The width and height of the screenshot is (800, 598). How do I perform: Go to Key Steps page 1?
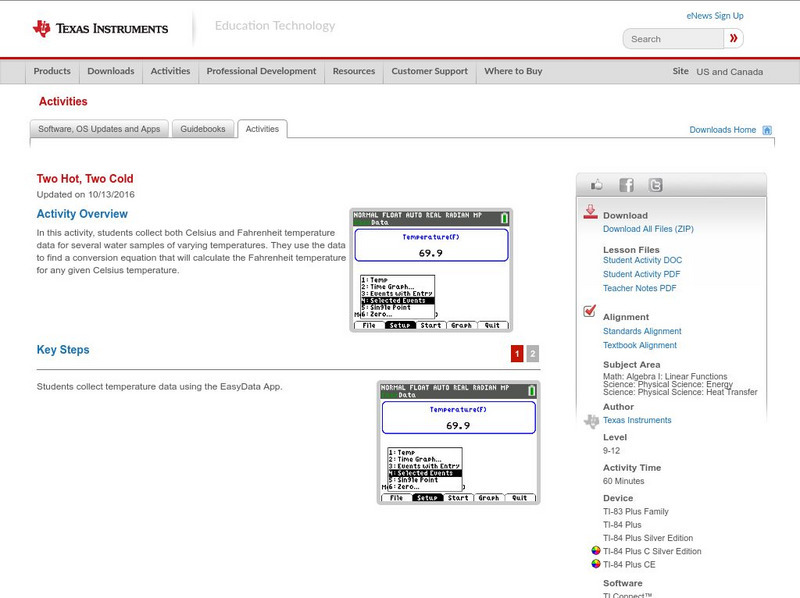pyautogui.click(x=517, y=353)
